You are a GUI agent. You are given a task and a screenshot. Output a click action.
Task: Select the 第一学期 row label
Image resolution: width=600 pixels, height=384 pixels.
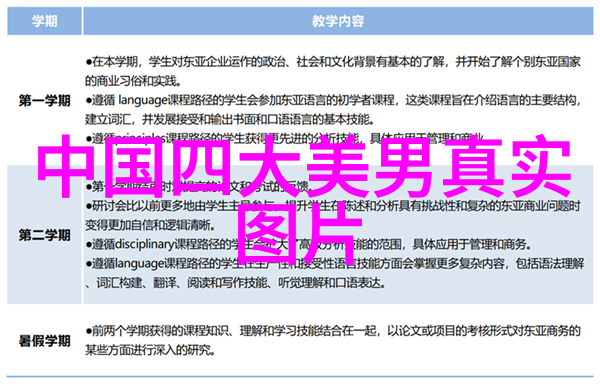45,101
